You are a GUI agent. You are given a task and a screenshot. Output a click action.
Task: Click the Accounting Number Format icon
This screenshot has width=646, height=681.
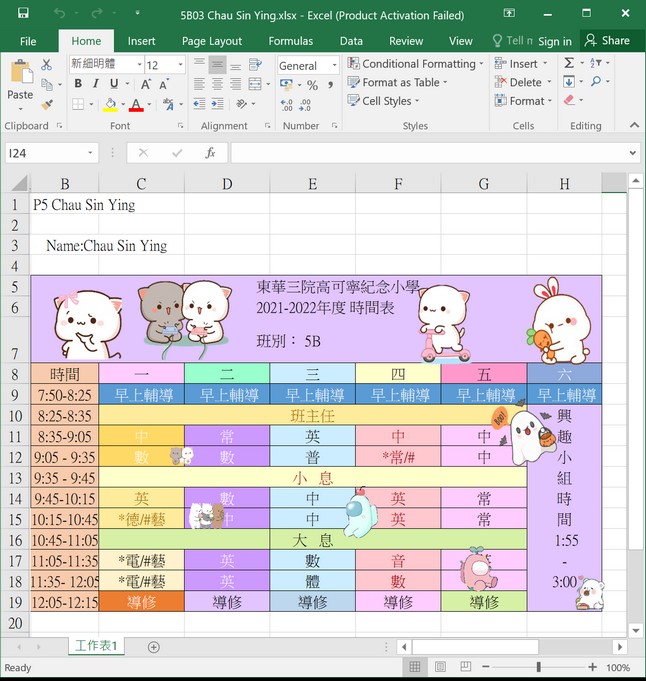[286, 84]
